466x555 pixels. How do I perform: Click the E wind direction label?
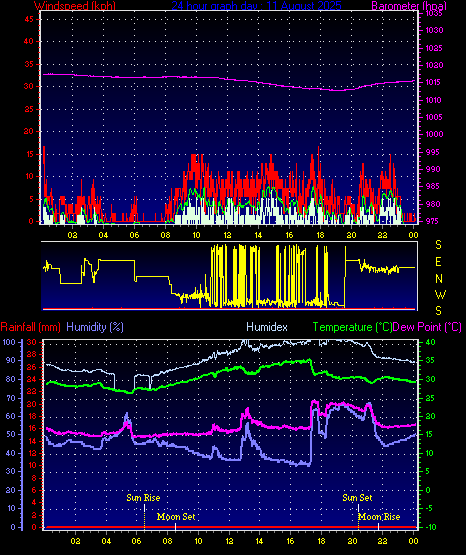pos(438,262)
